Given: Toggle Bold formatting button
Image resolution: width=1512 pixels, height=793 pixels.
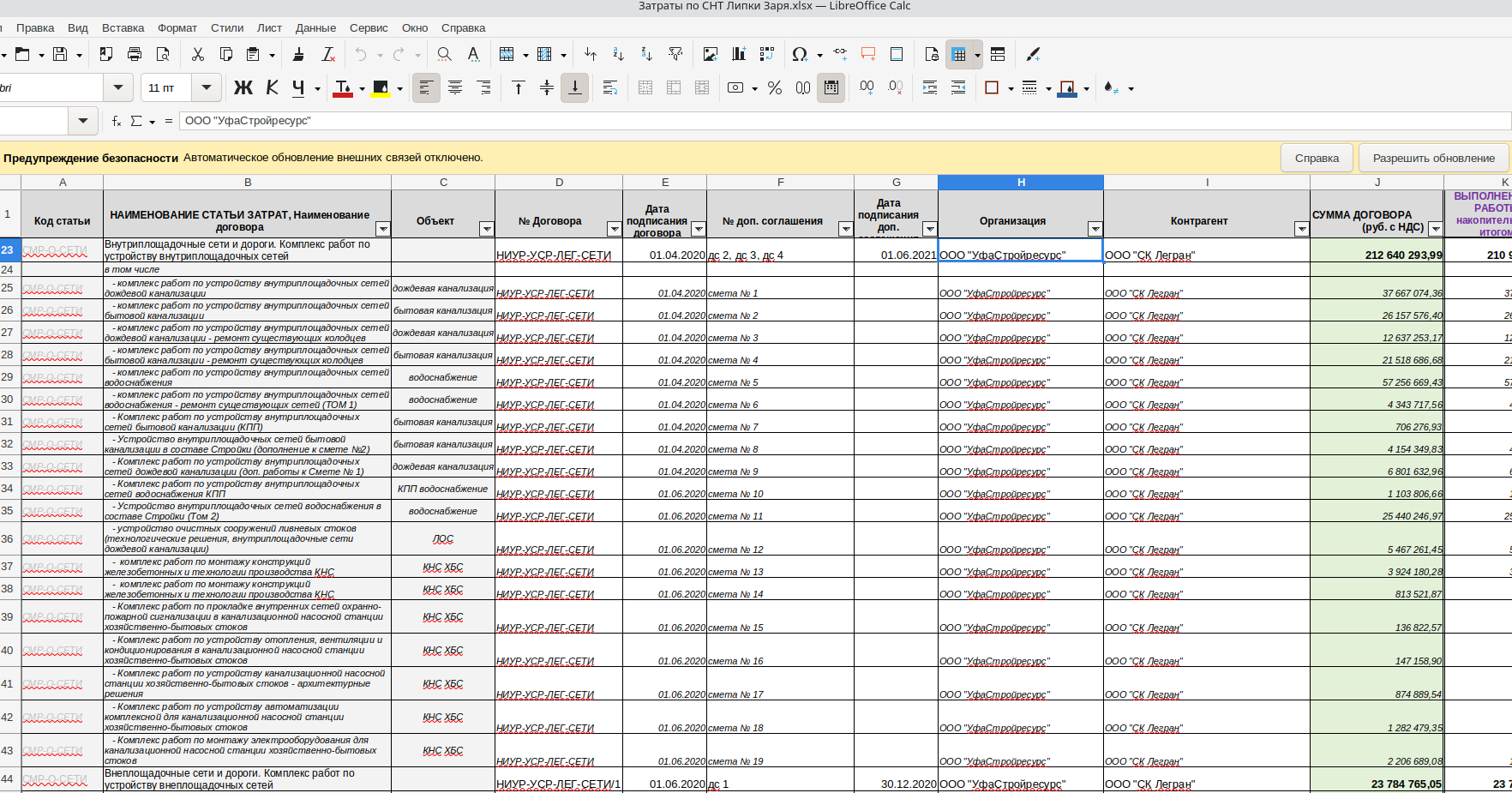Looking at the screenshot, I should coord(243,87).
